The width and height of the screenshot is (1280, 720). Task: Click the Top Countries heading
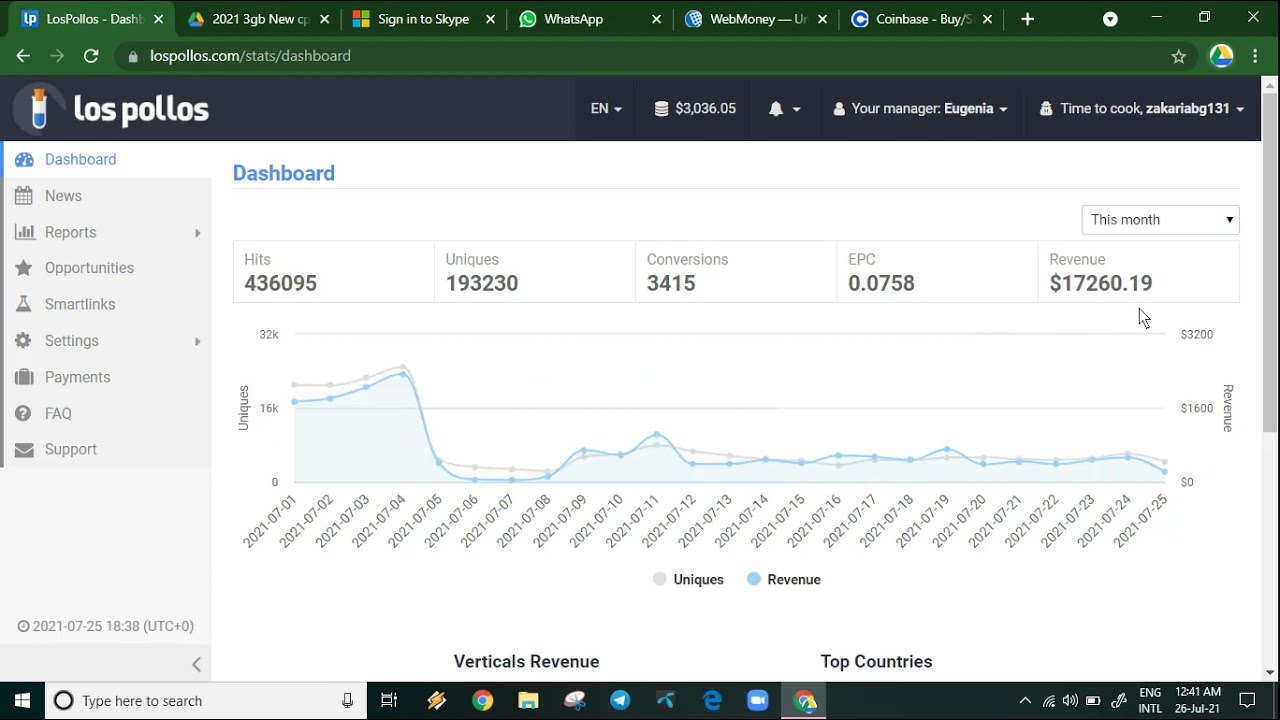[x=876, y=662]
